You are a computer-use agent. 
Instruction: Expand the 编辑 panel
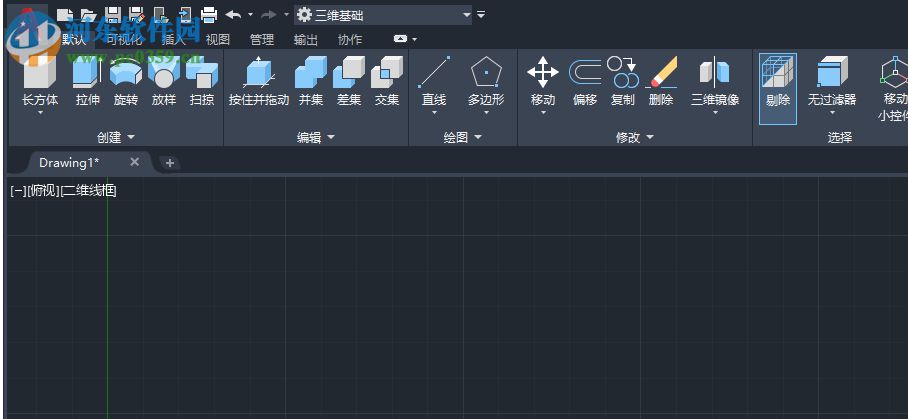[x=316, y=137]
